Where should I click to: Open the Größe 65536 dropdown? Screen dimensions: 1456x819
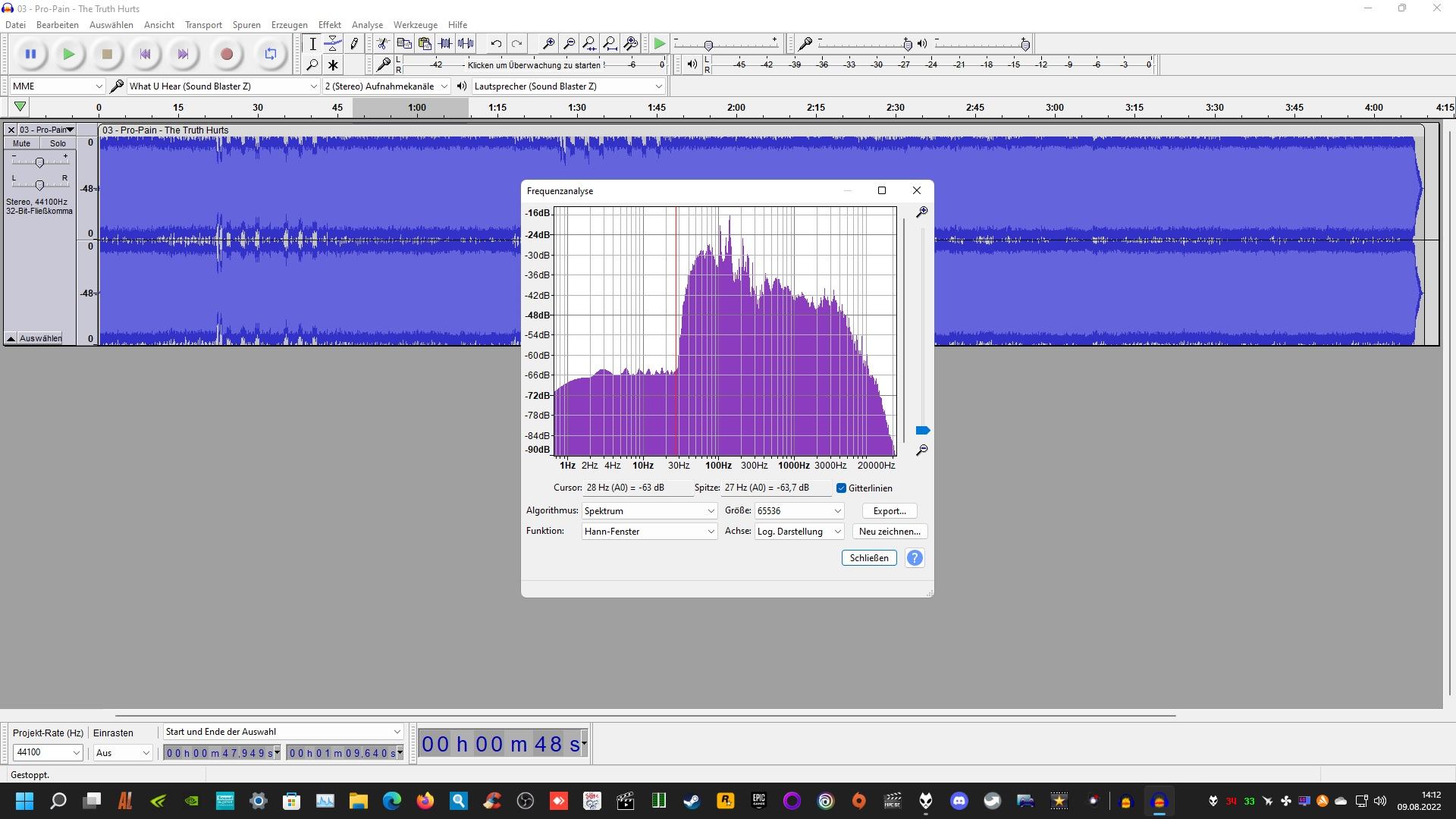[x=799, y=511]
